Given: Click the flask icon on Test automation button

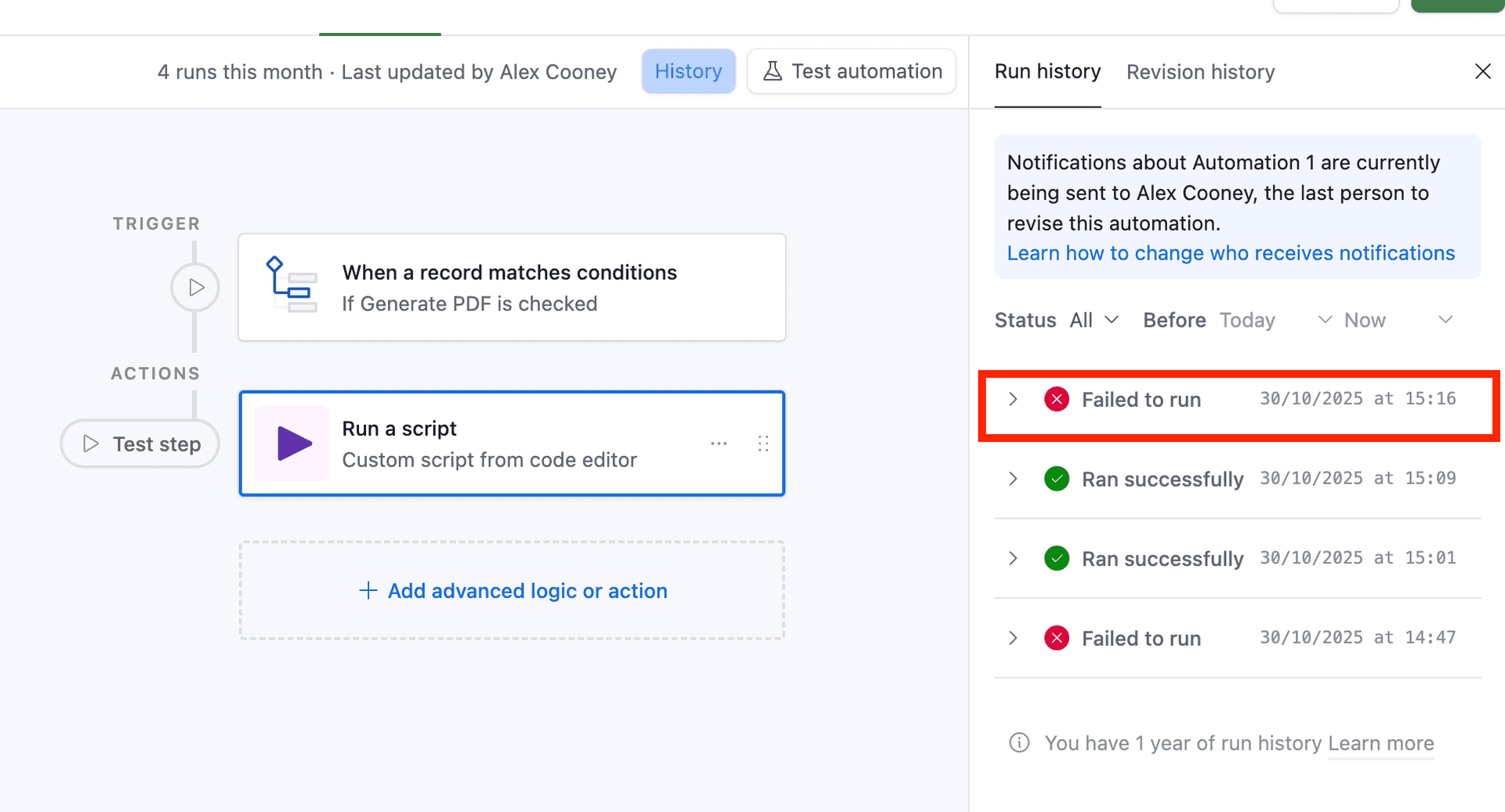Looking at the screenshot, I should pyautogui.click(x=773, y=71).
